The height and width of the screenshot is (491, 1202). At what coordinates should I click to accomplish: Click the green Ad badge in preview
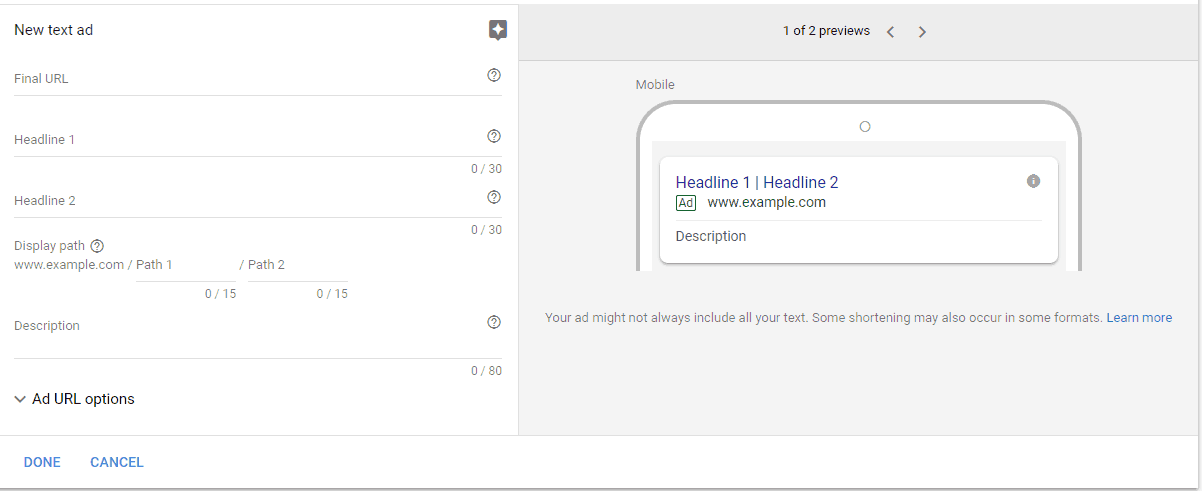click(686, 203)
